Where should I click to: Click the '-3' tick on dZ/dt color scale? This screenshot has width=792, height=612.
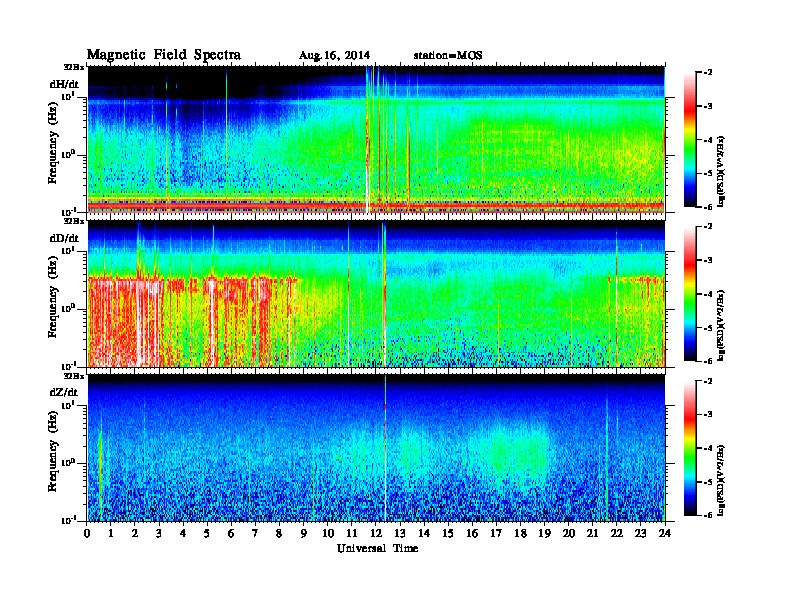[708, 414]
